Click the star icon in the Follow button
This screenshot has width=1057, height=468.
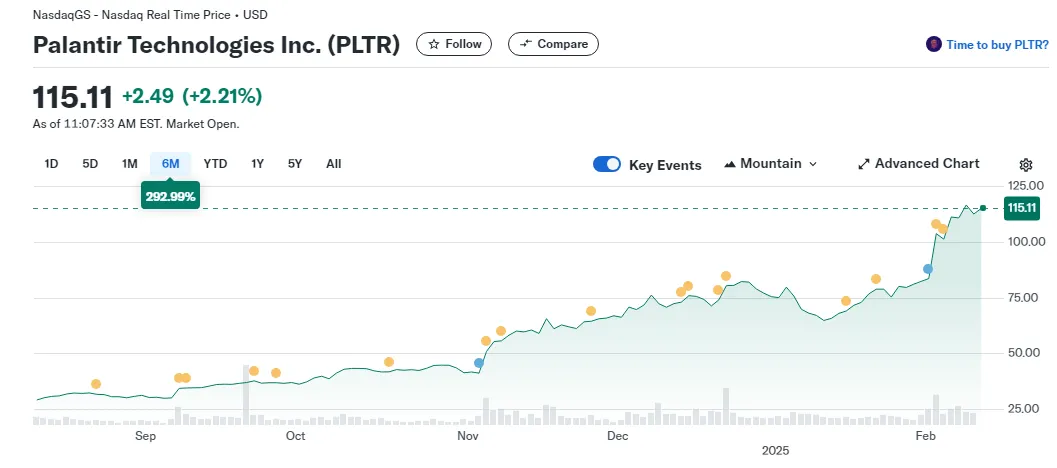(433, 45)
